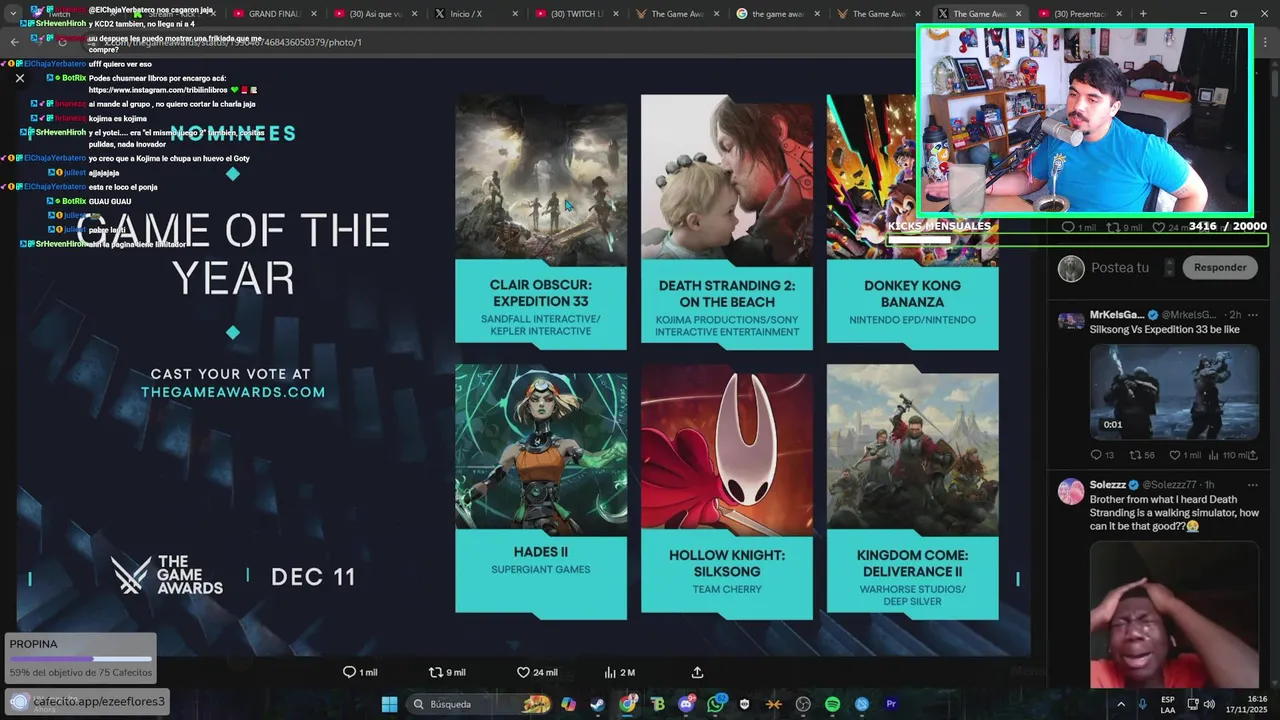This screenshot has height=720, width=1280.
Task: Click the microphone icon in the system tray
Action: [1142, 704]
